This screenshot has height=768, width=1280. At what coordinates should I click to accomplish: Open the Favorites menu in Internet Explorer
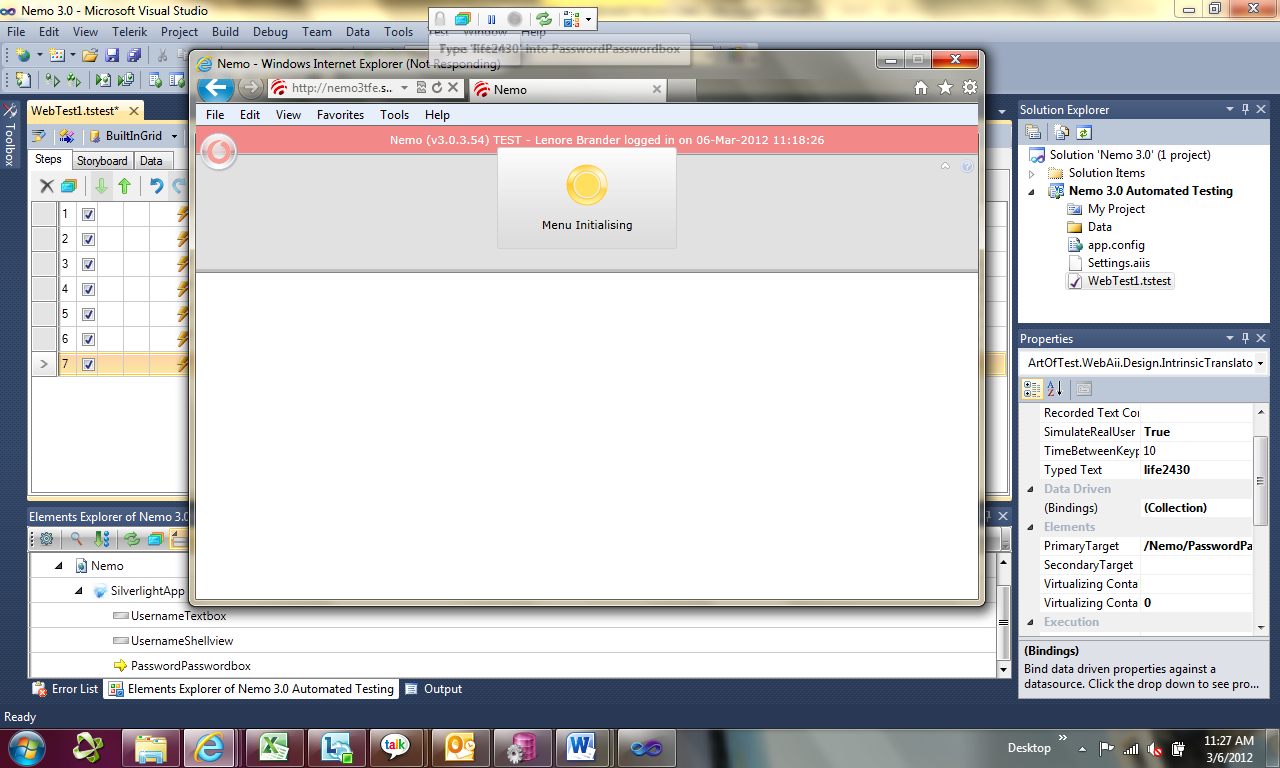click(340, 115)
